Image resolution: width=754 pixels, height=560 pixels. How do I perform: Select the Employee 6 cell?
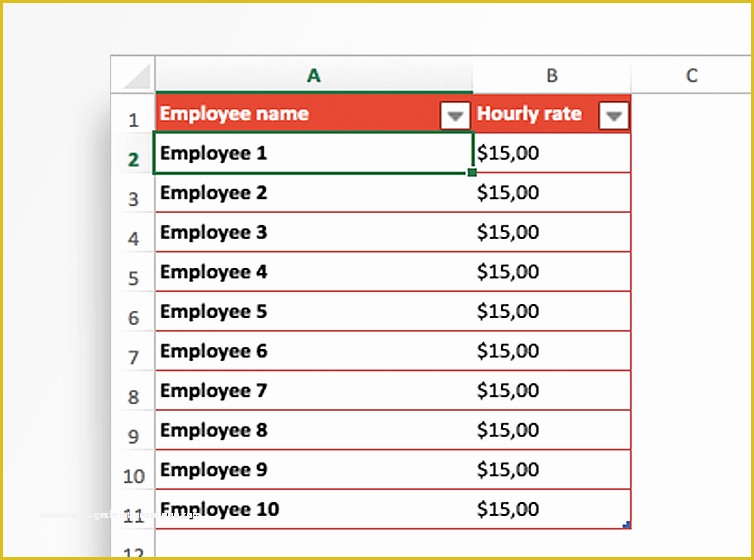[314, 351]
